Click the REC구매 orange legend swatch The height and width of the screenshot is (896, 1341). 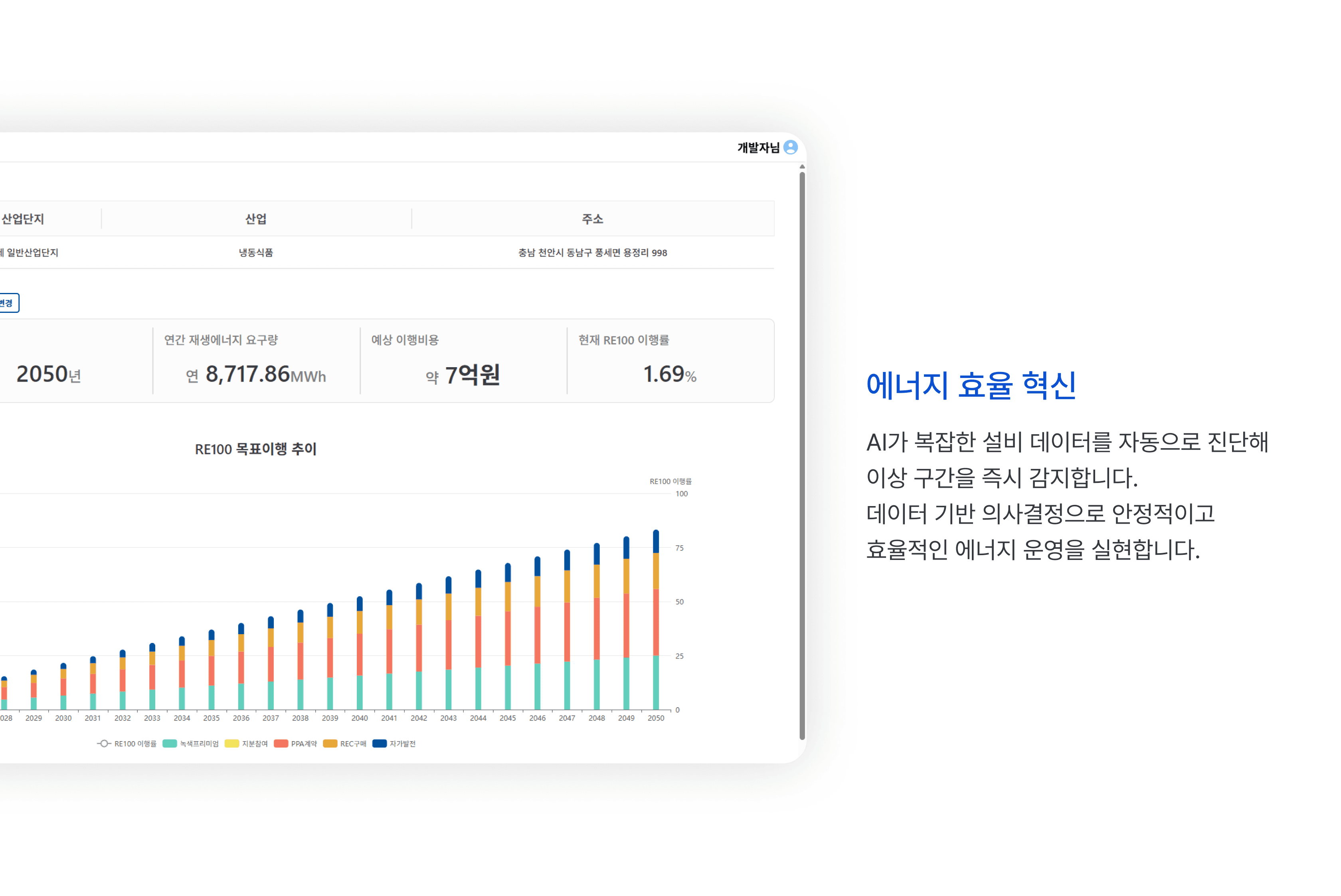330,744
